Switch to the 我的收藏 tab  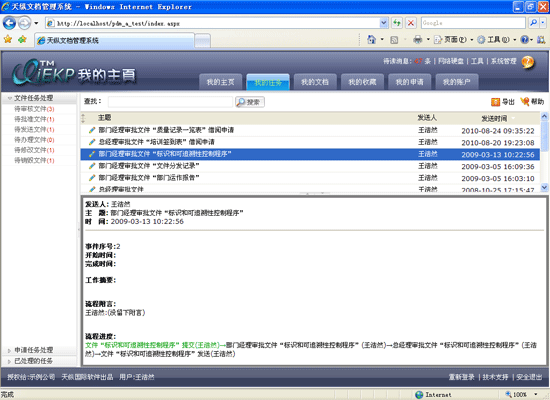tap(362, 82)
